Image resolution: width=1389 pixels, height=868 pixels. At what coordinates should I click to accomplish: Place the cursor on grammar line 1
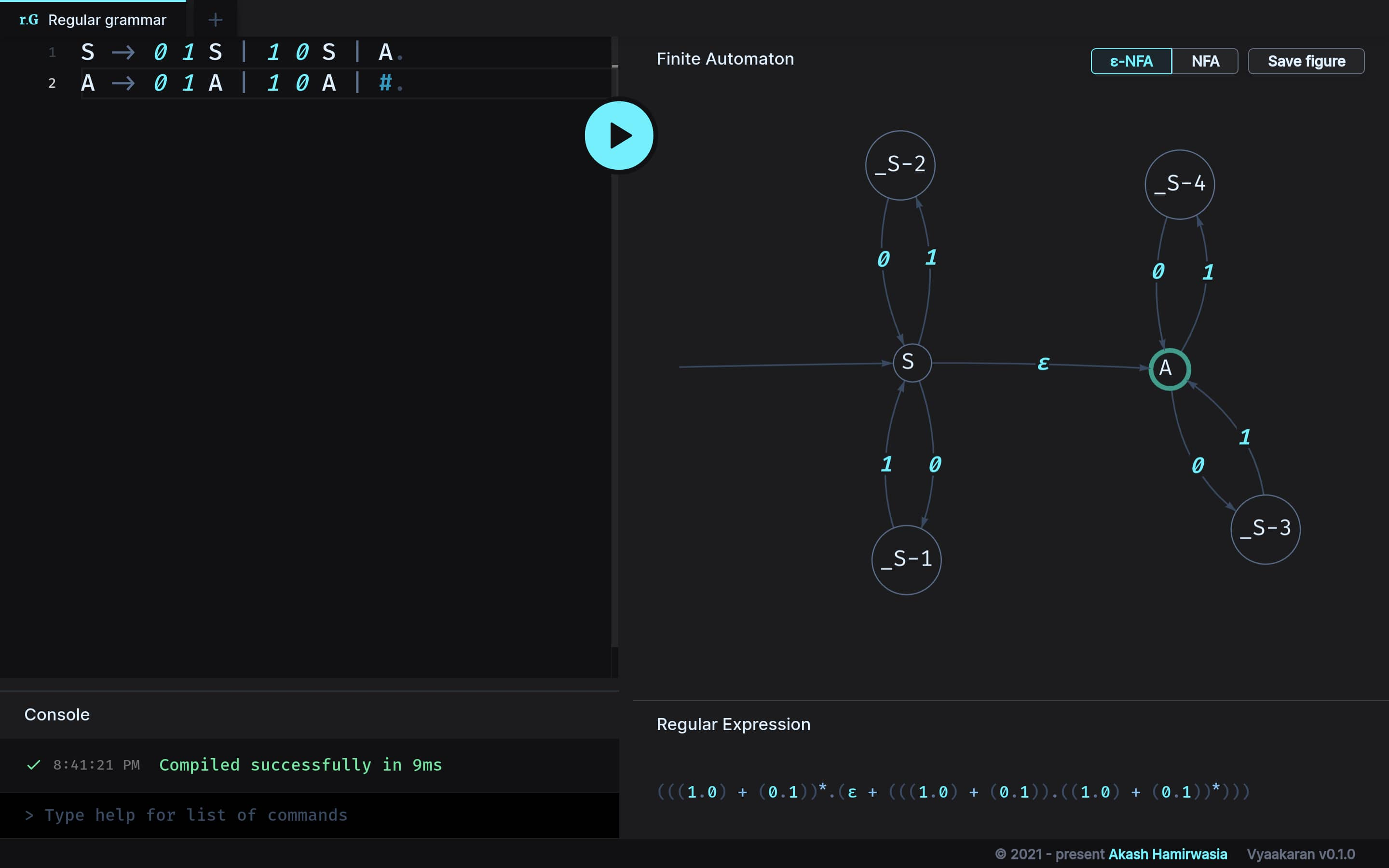click(346, 52)
